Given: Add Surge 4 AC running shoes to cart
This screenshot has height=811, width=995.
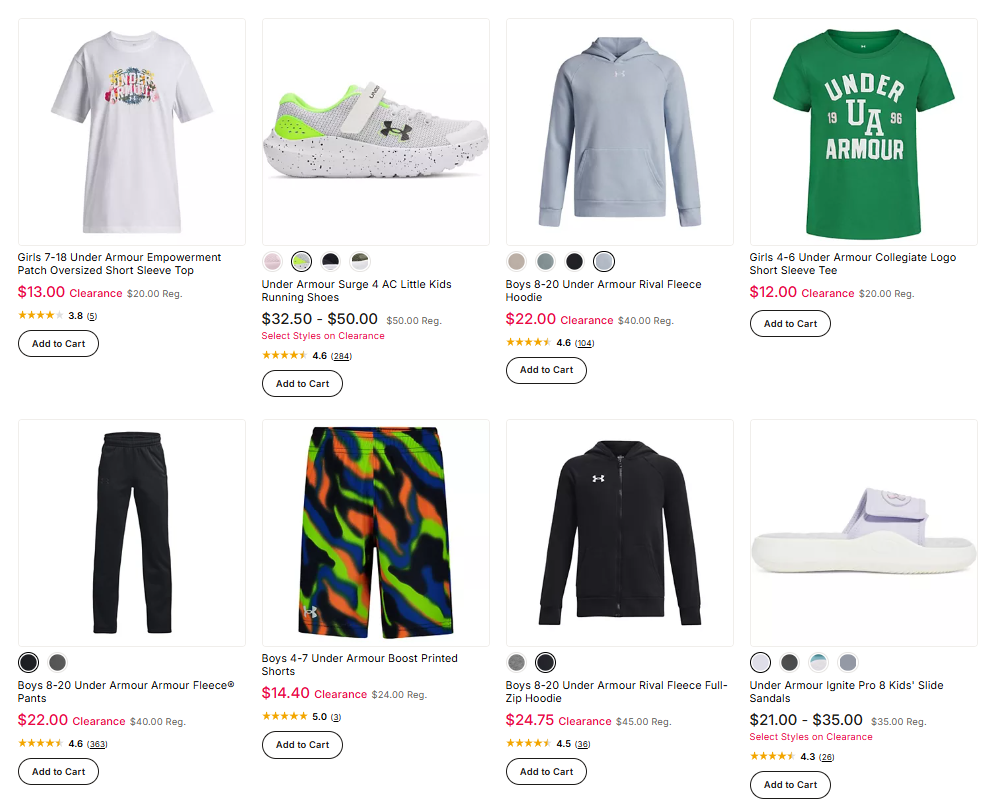Looking at the screenshot, I should 301,383.
